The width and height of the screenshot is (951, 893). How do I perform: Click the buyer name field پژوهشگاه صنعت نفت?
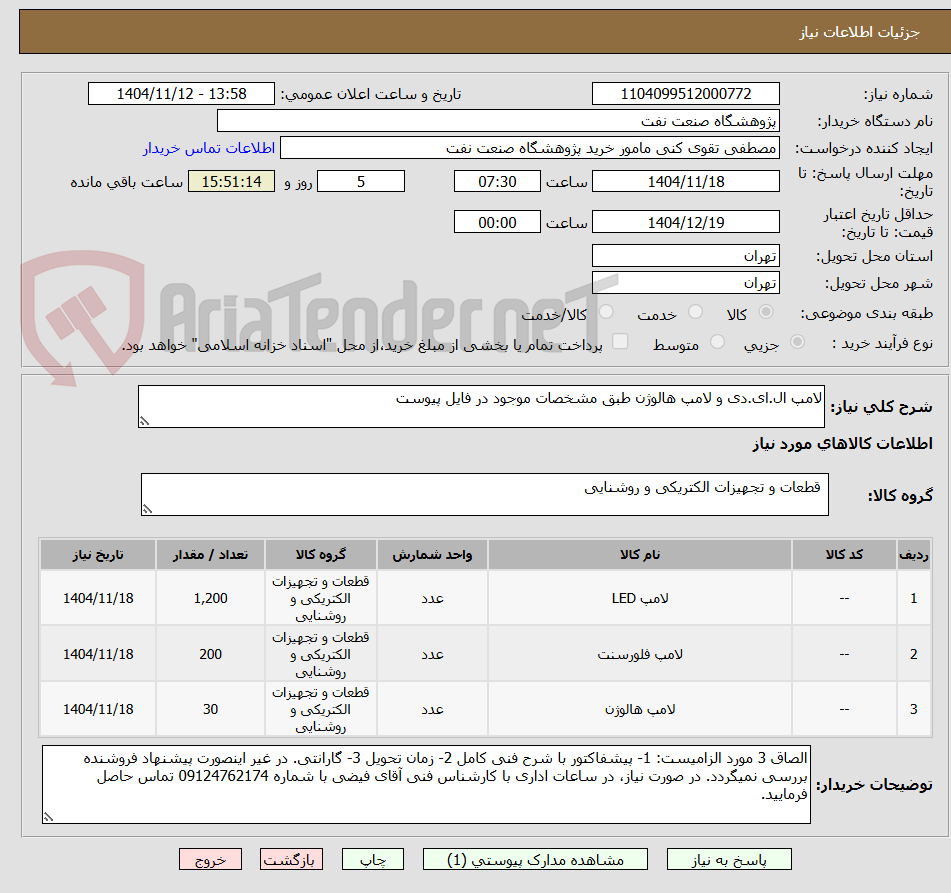(499, 121)
